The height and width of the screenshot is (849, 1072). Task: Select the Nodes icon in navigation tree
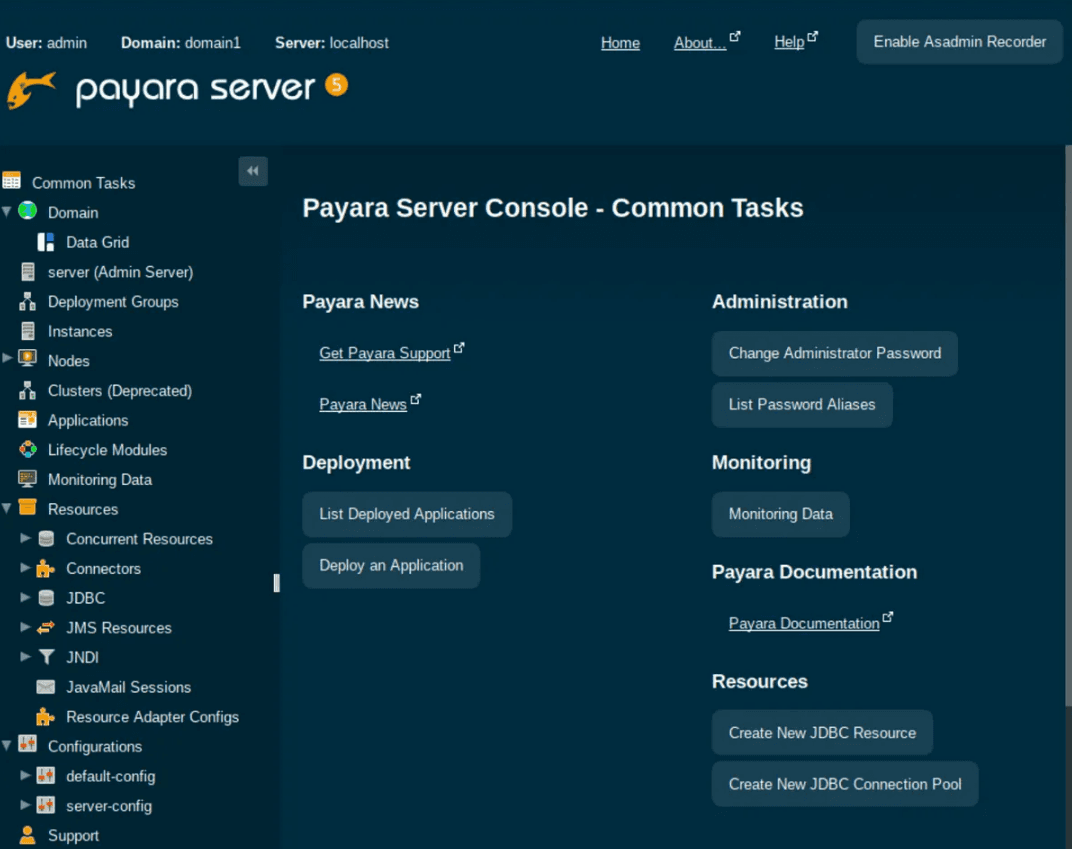(x=29, y=361)
